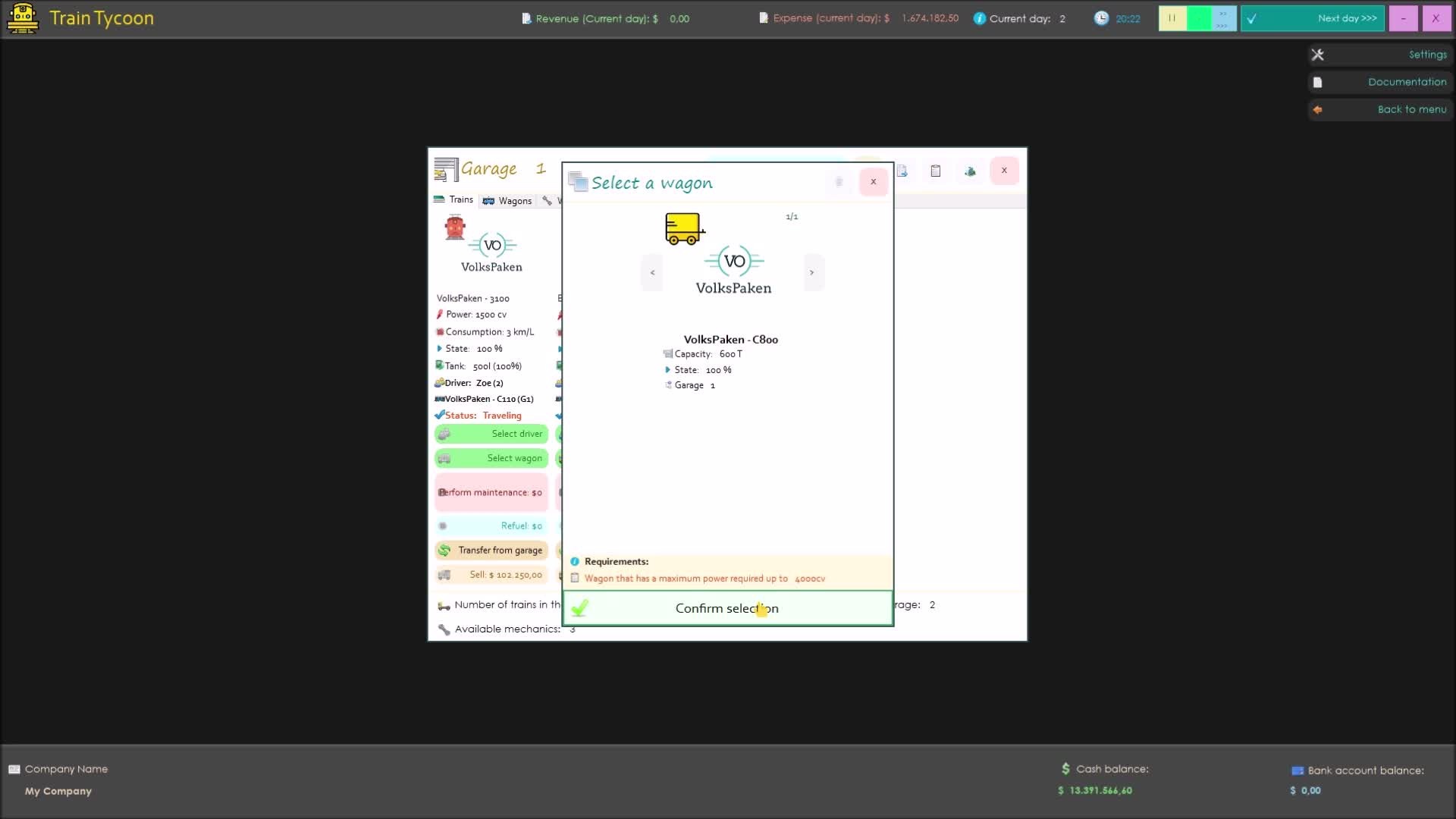This screenshot has height=819, width=1456.
Task: Advance to Next day
Action: point(1313,18)
